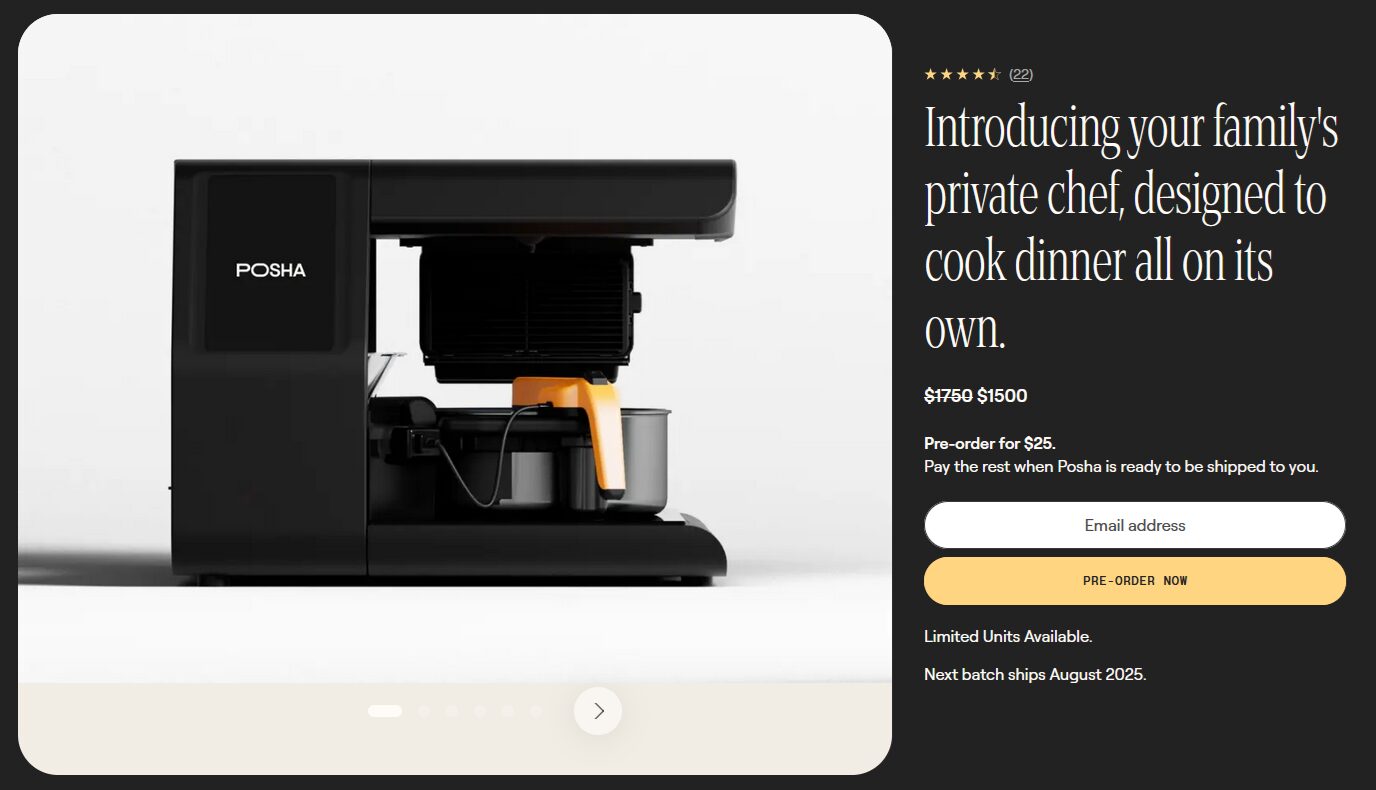Click the five-star rating icons
Viewport: 1376px width, 790px height.
(x=962, y=74)
